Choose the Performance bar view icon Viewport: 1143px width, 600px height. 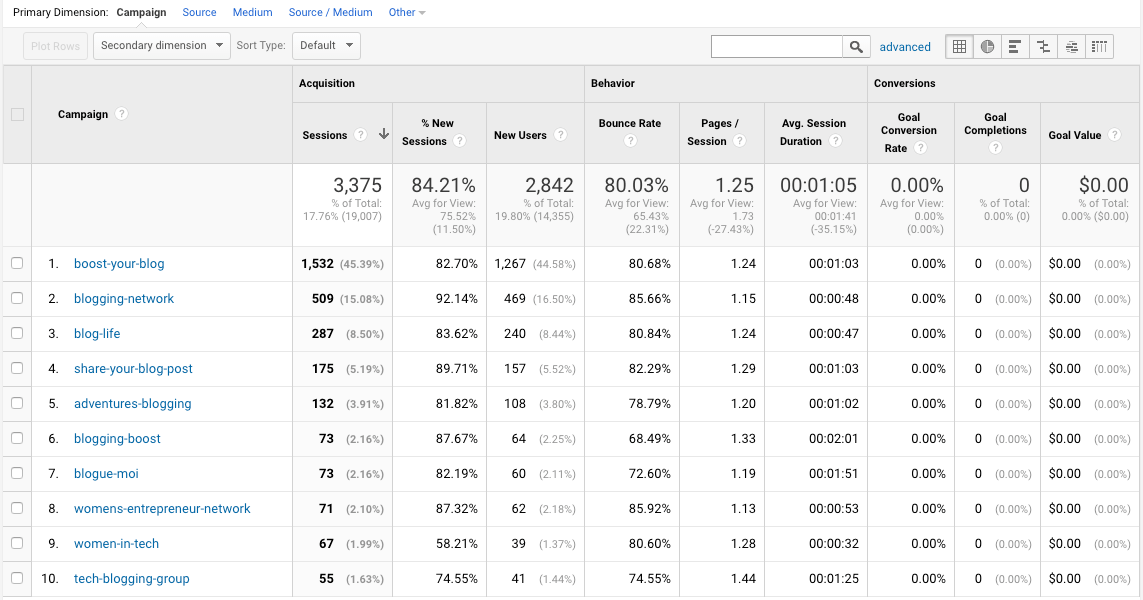click(1015, 47)
